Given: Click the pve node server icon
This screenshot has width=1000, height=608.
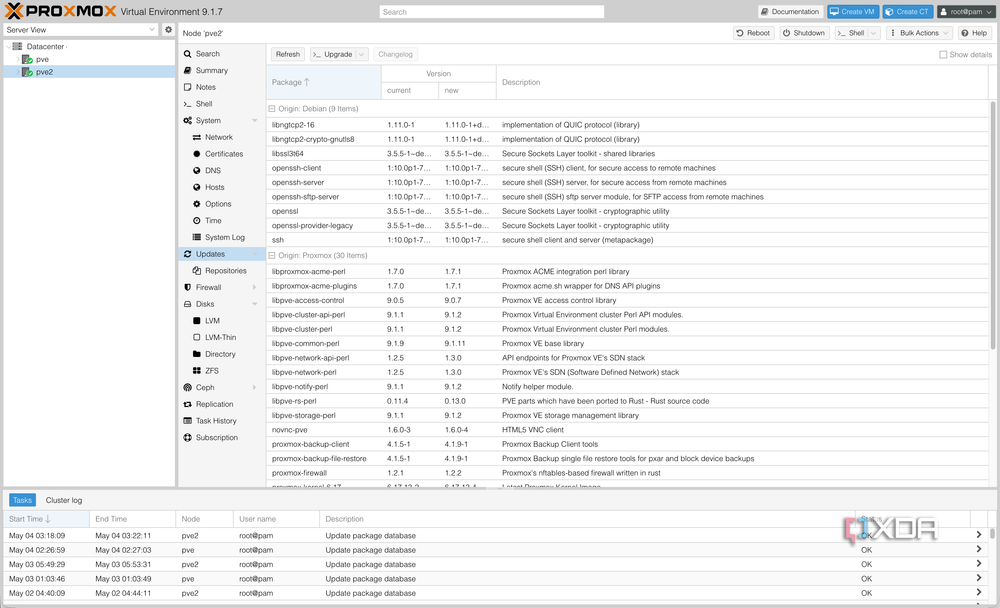Looking at the screenshot, I should 27,59.
